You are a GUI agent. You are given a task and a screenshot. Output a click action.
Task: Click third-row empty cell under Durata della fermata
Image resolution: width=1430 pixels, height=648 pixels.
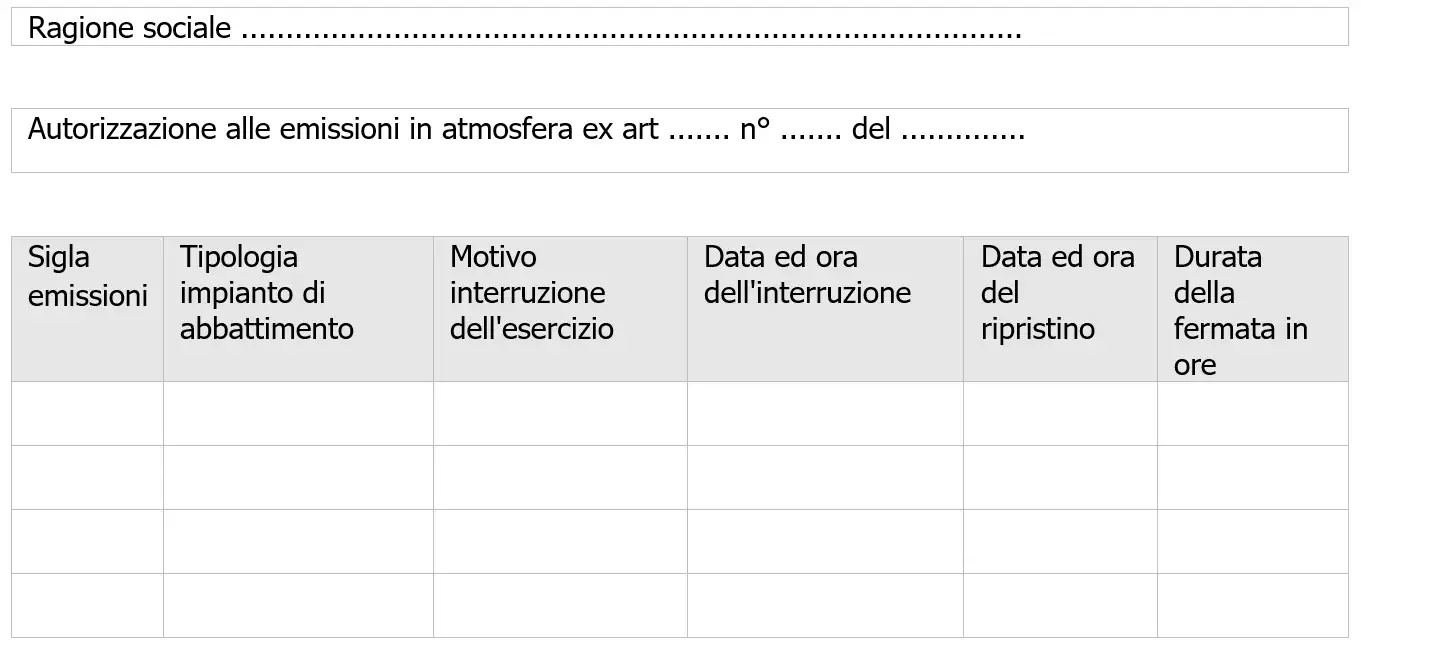1252,542
